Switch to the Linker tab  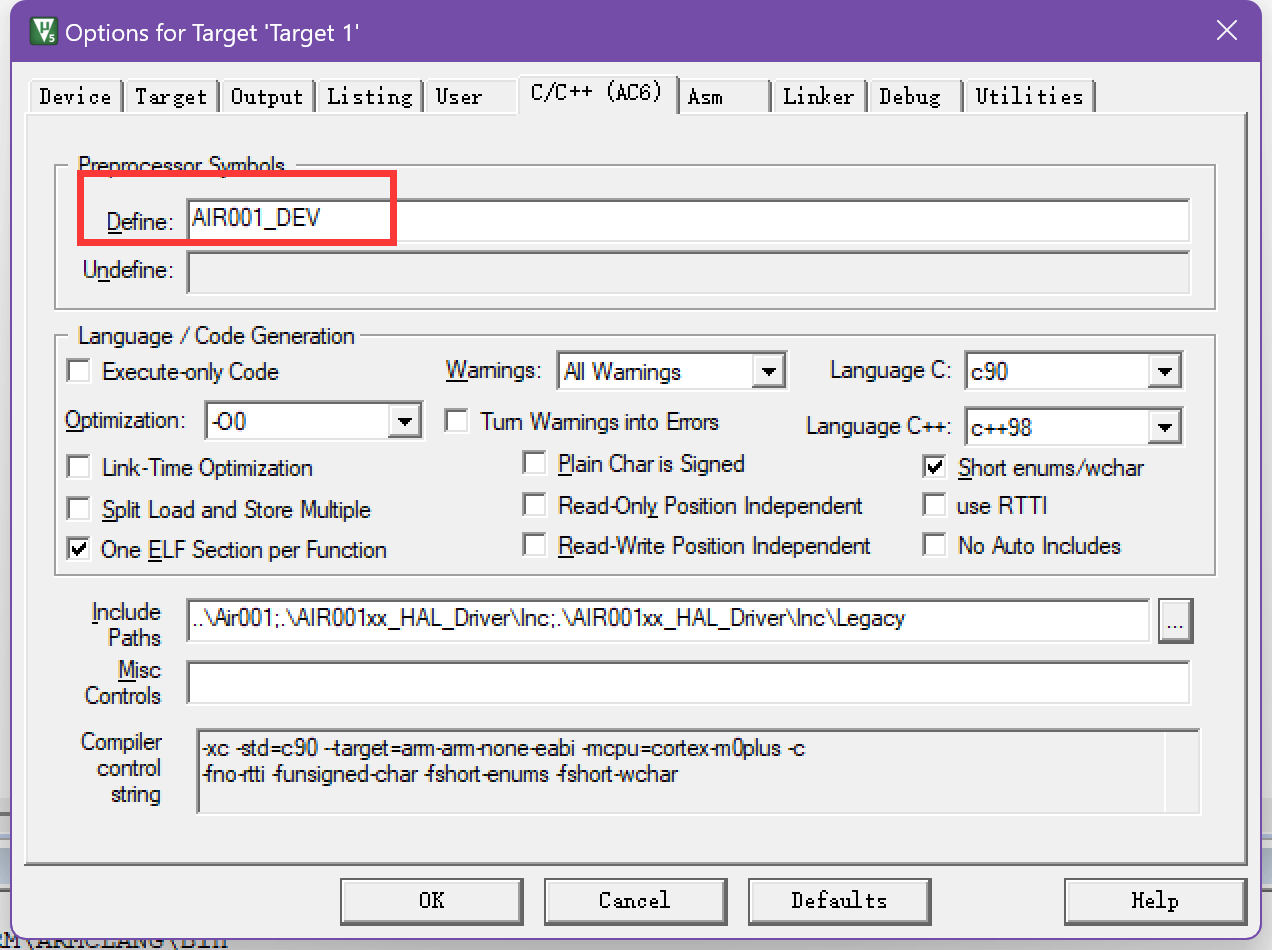[x=818, y=97]
